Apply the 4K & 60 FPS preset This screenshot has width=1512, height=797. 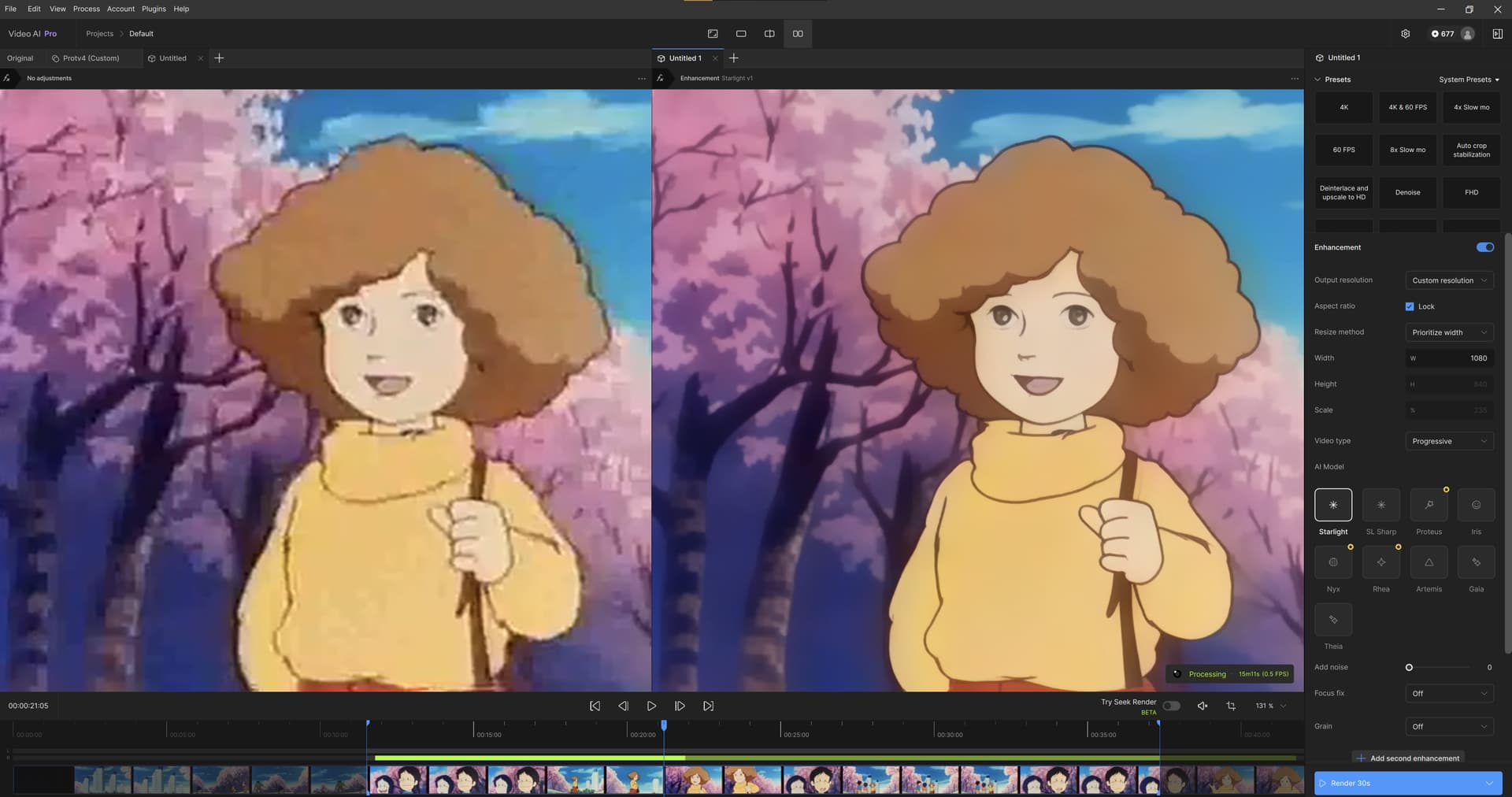[1407, 107]
